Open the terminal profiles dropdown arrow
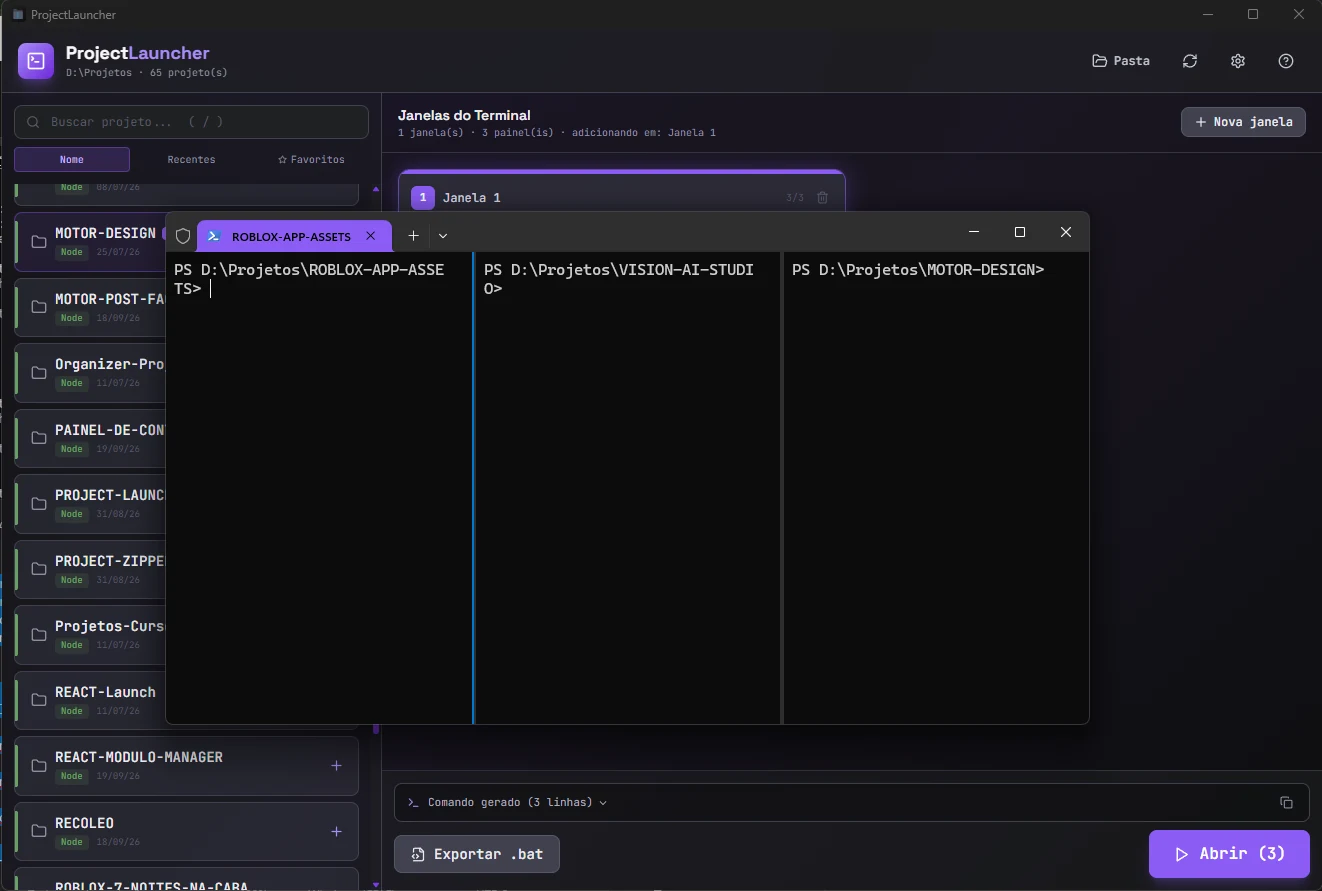The width and height of the screenshot is (1322, 891). tap(443, 236)
